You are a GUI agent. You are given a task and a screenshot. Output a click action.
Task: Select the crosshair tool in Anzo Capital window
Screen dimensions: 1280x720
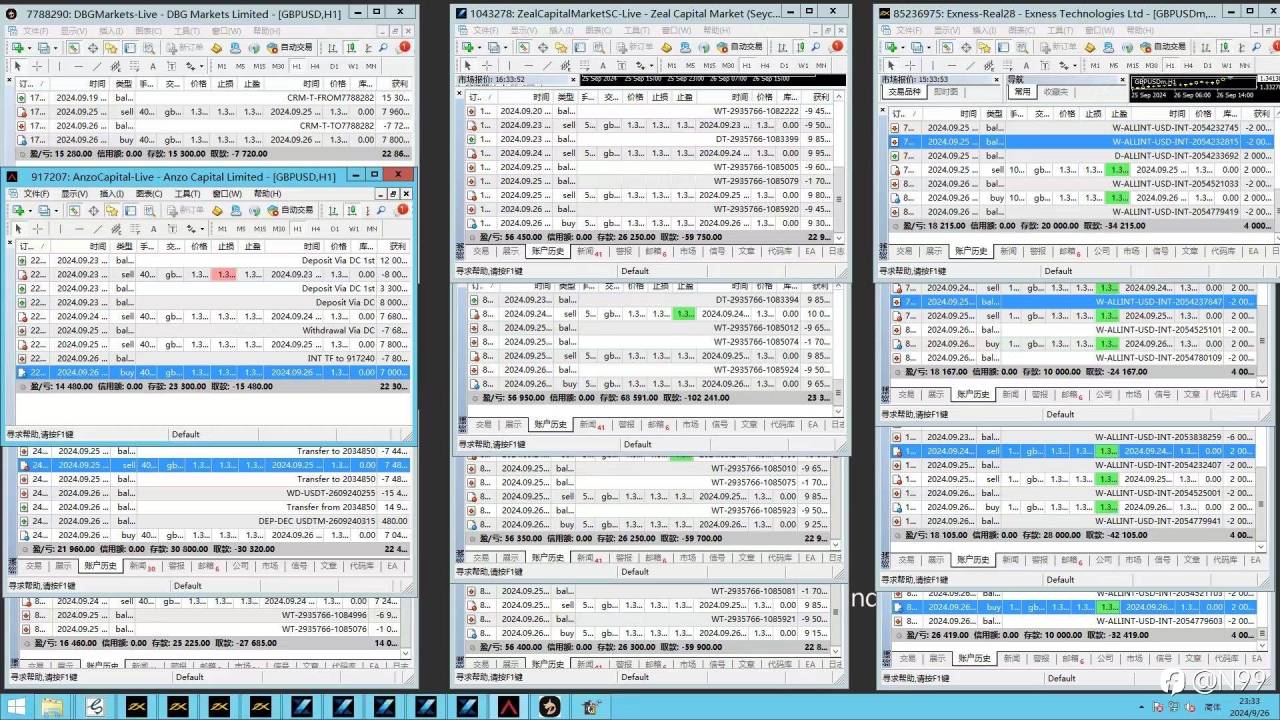38,229
